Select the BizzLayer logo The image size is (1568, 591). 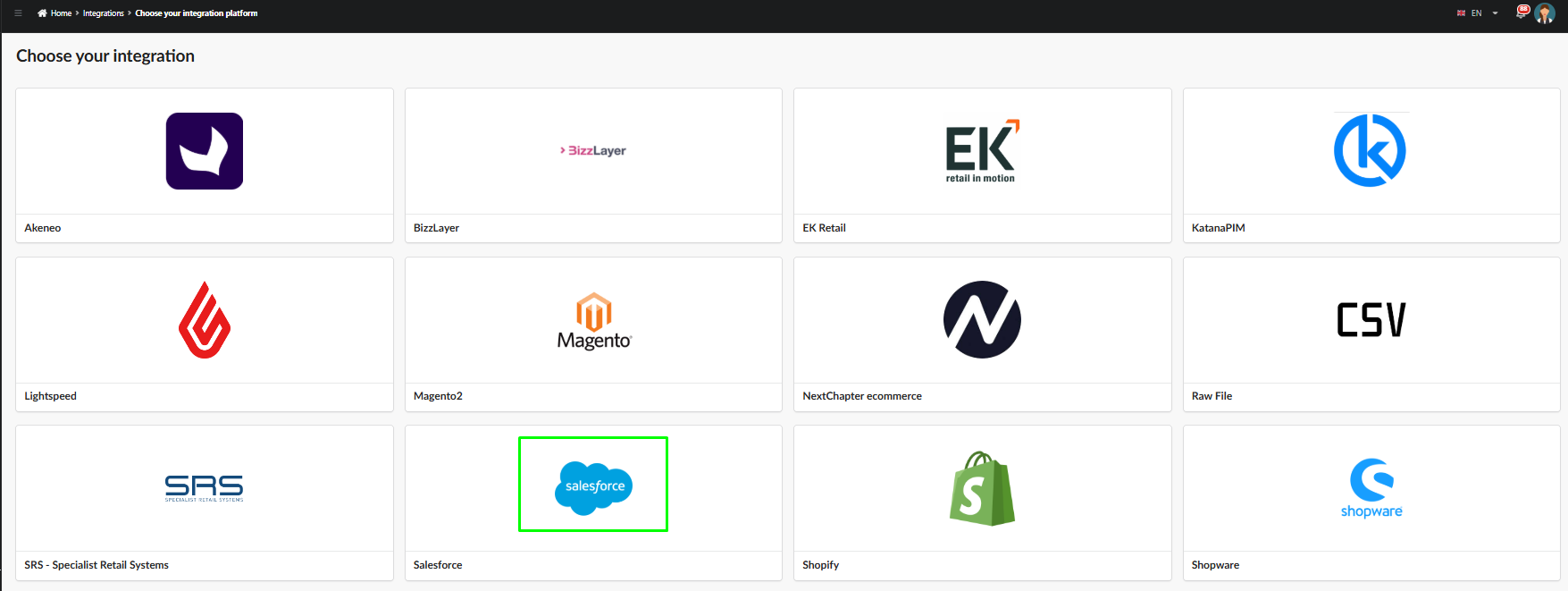593,150
